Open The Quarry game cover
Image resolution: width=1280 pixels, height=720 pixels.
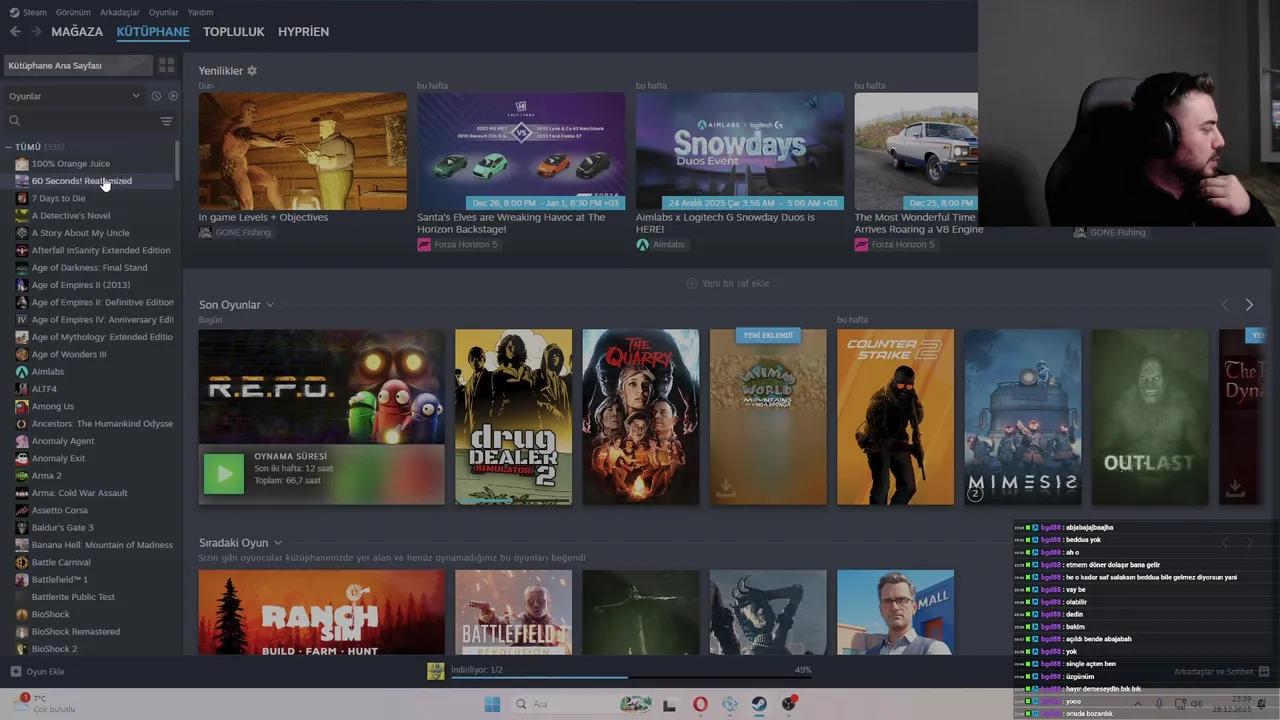click(x=641, y=417)
